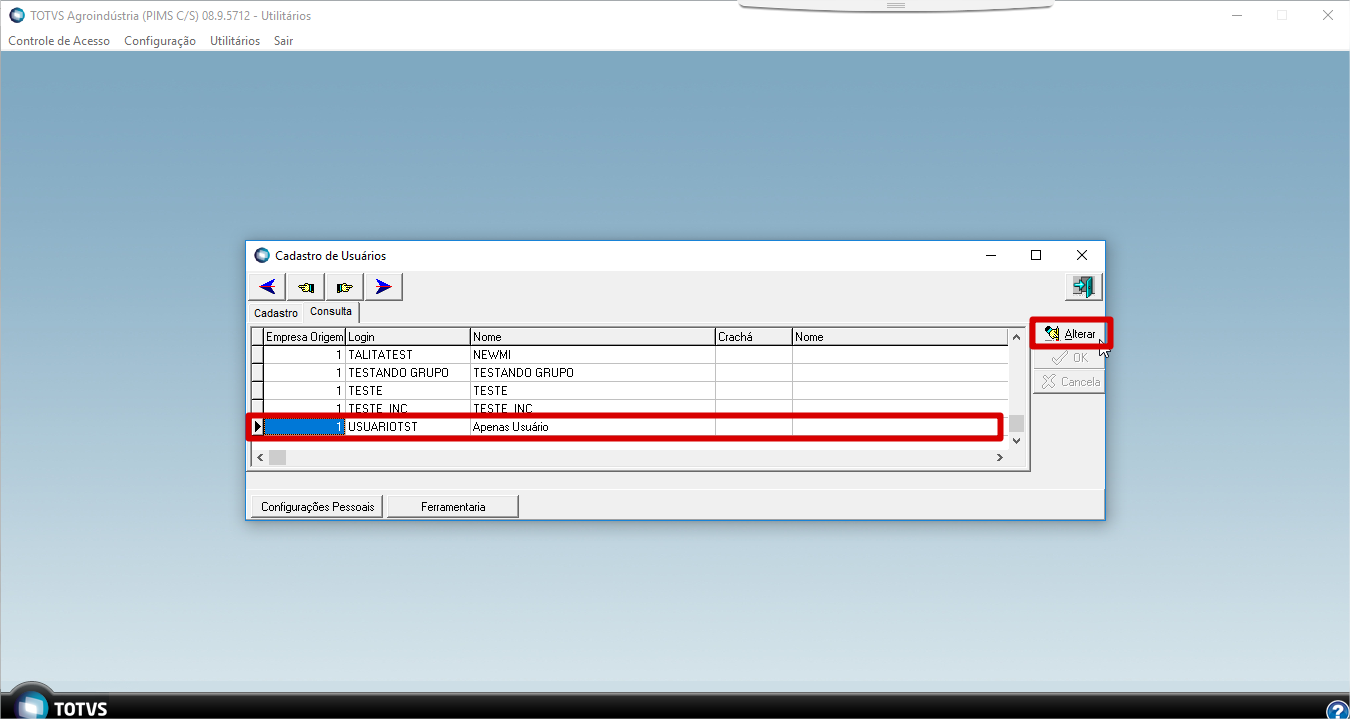Select the USUARIOTST login cell
1350x719 pixels.
click(x=408, y=427)
